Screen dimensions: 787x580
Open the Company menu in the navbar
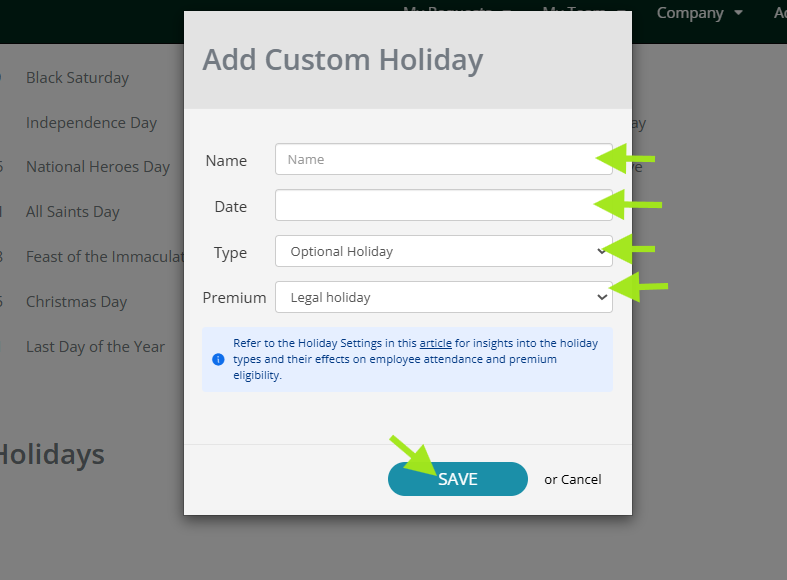[x=699, y=13]
